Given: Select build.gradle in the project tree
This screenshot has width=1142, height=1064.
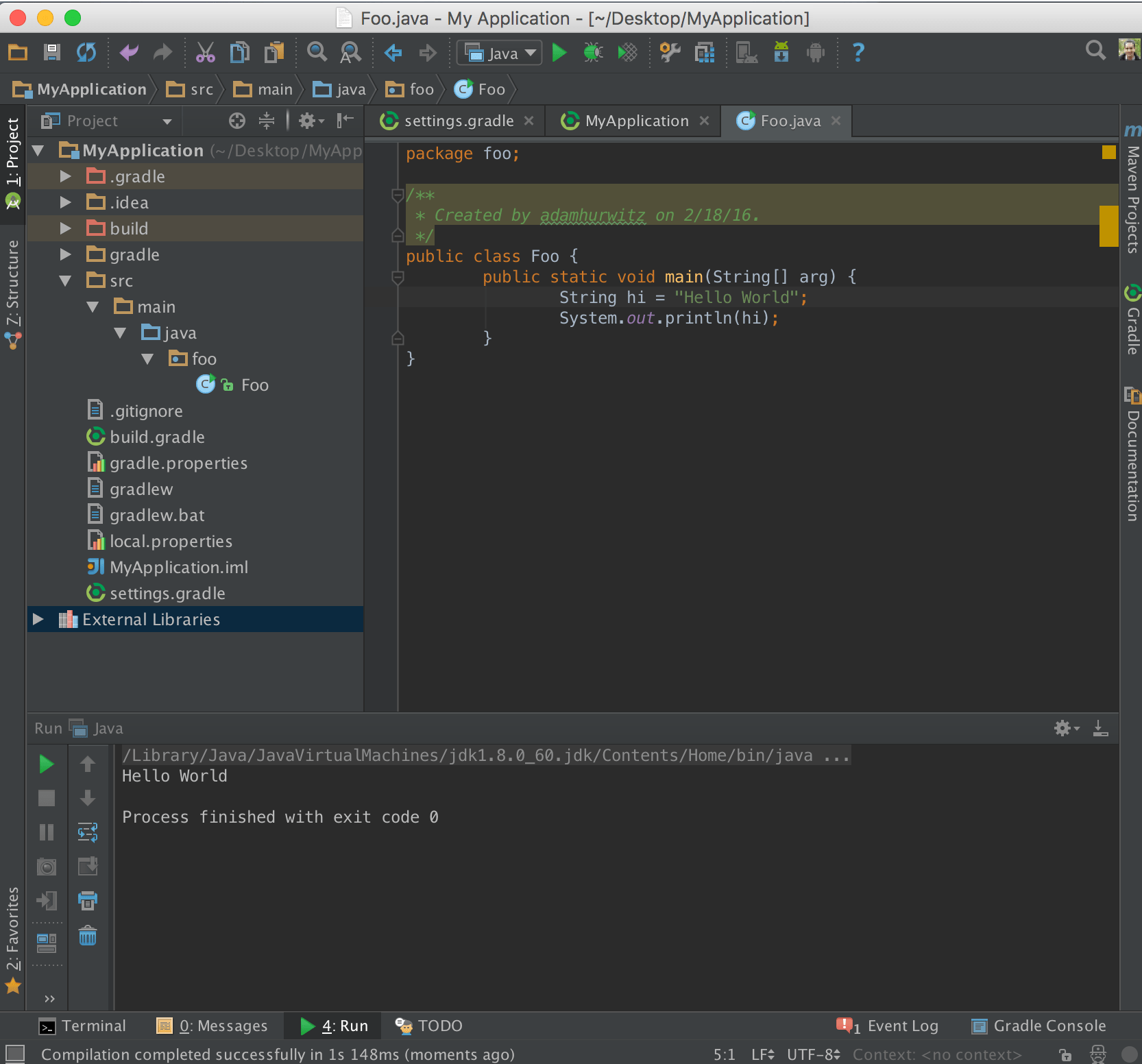Looking at the screenshot, I should pyautogui.click(x=157, y=437).
